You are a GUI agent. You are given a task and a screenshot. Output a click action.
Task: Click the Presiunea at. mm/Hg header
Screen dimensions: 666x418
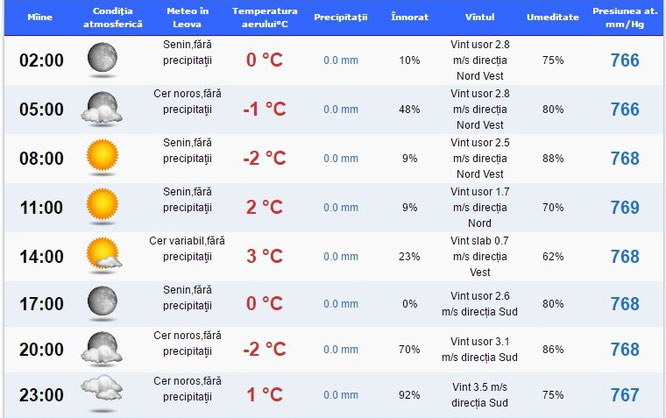pos(625,17)
